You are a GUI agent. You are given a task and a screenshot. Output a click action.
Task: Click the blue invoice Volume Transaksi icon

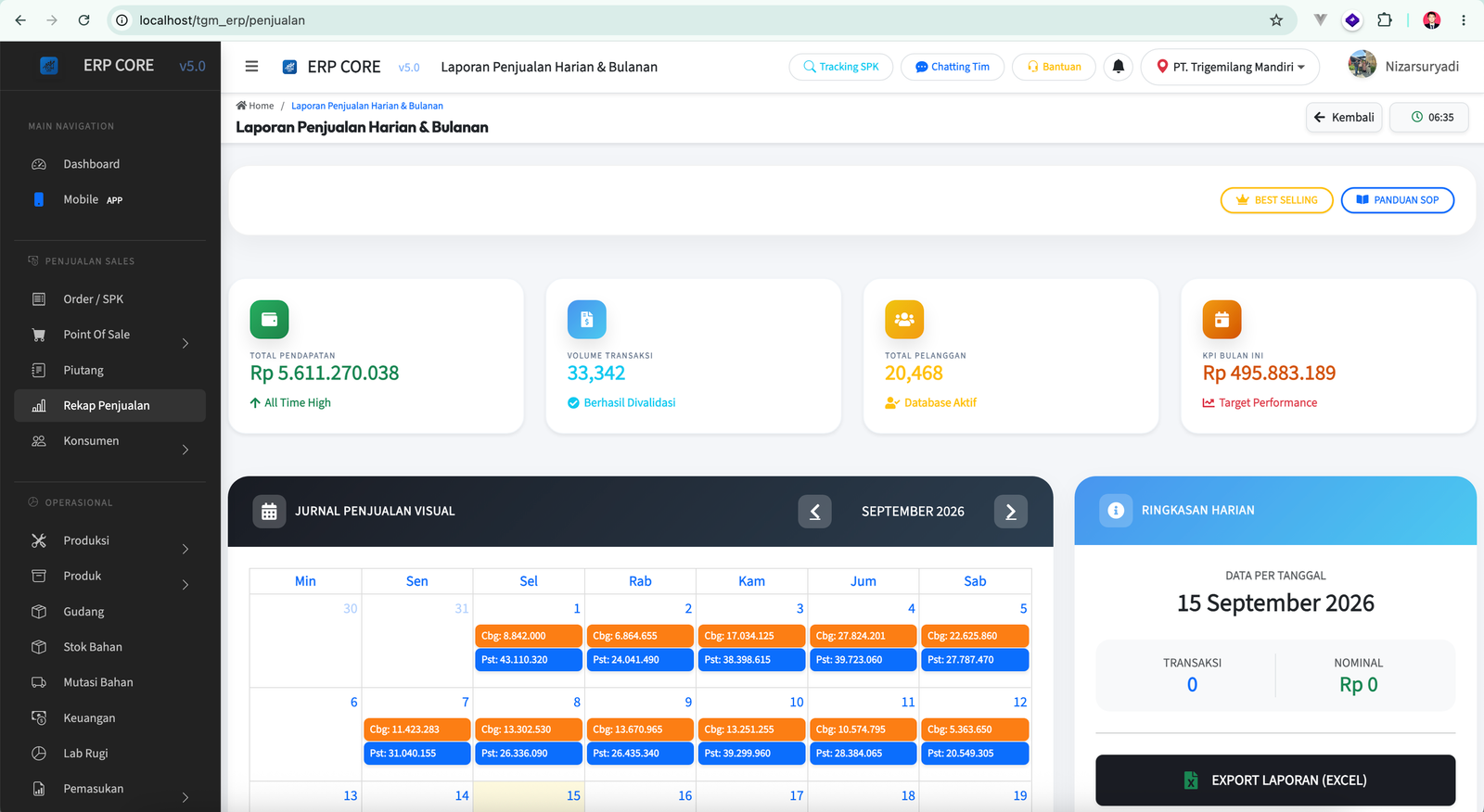(x=587, y=320)
